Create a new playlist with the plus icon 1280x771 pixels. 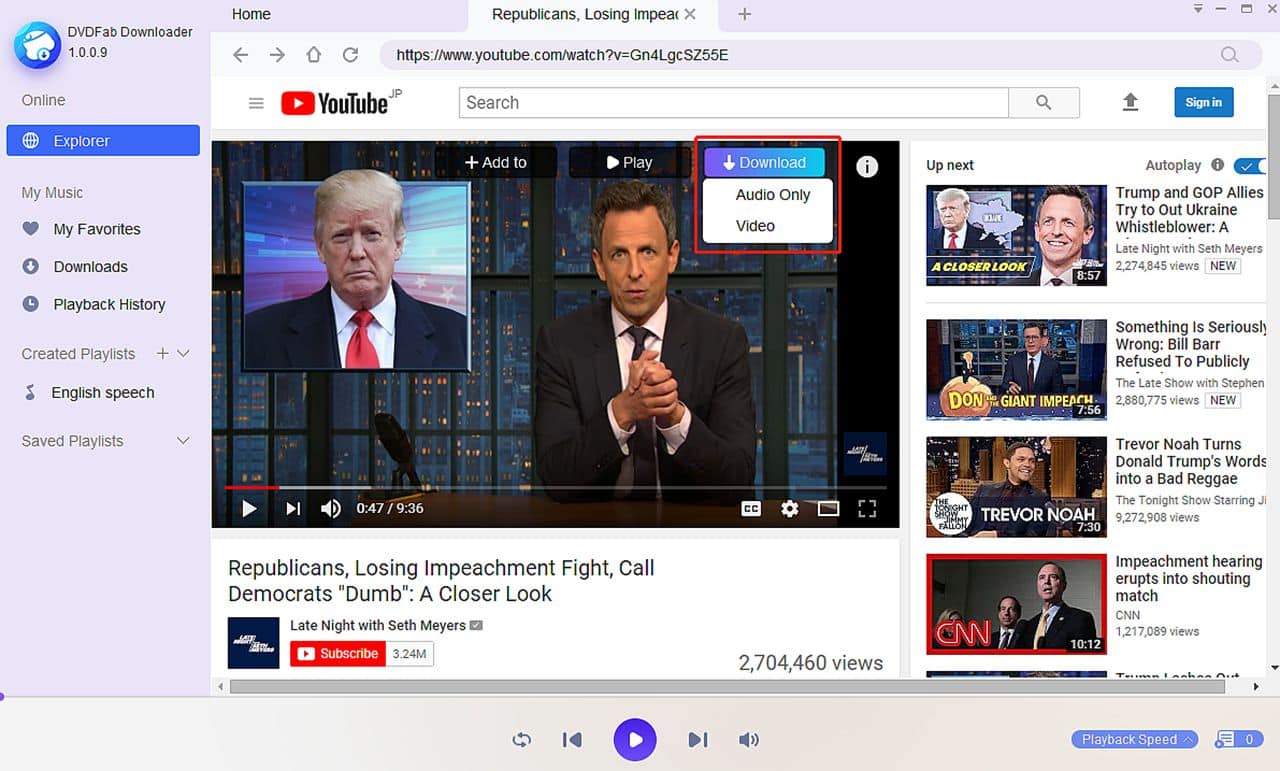click(x=160, y=353)
